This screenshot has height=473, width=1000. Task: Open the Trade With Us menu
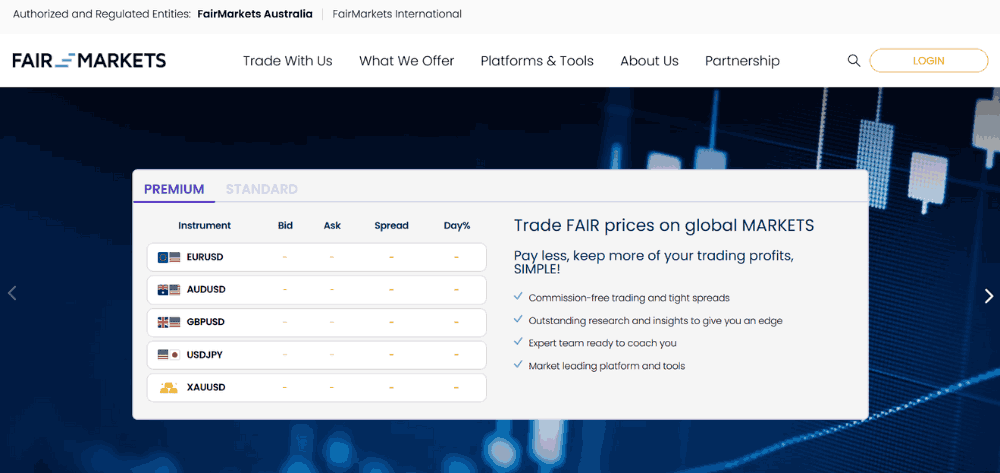tap(287, 61)
